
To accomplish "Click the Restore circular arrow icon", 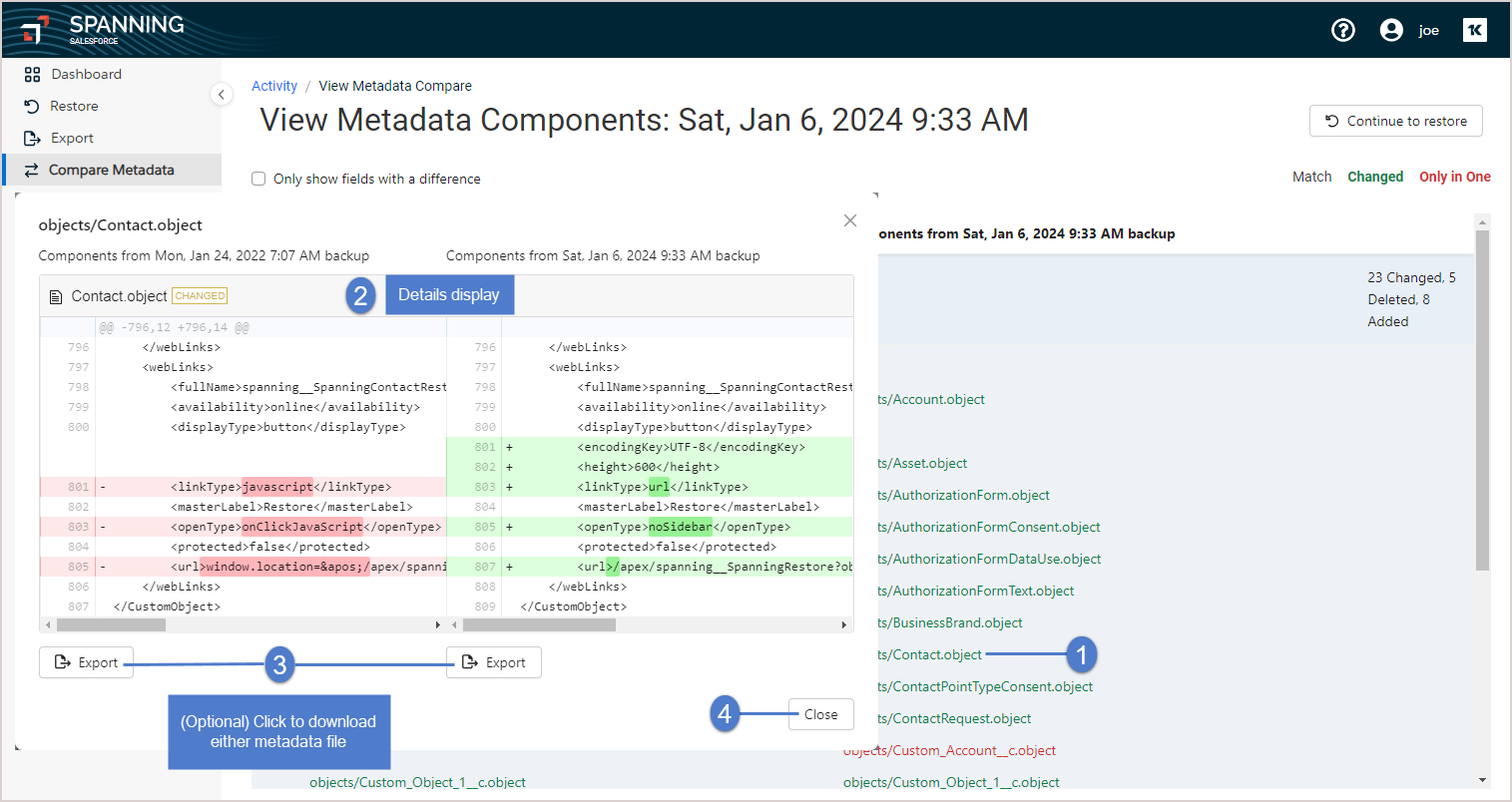I will pos(32,106).
